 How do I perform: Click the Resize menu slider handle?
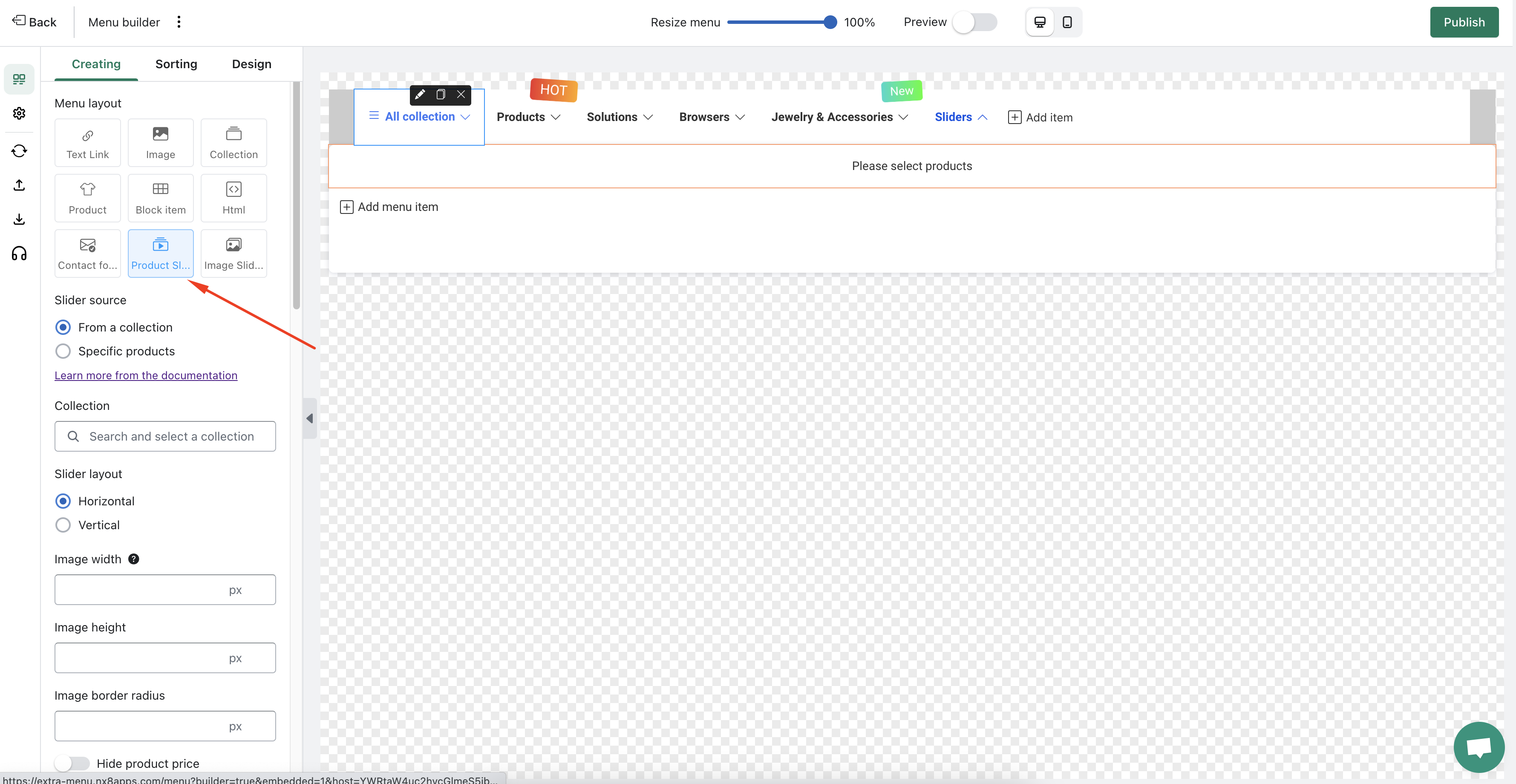(x=830, y=22)
